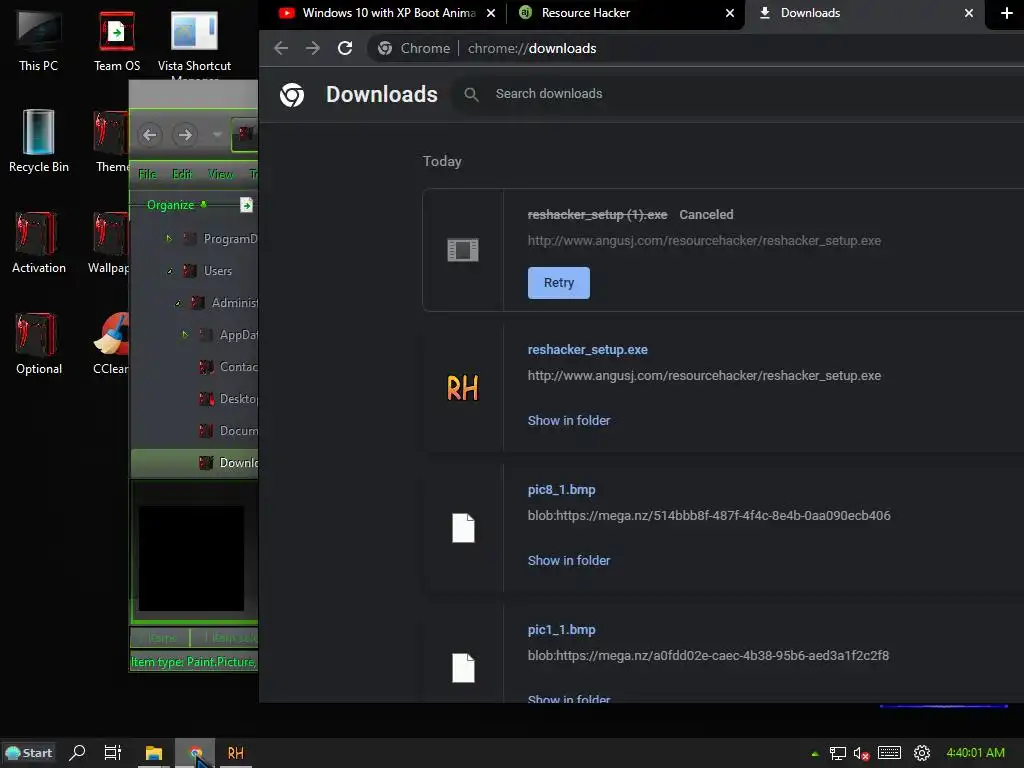
Task: Open the Start menu
Action: (29, 753)
